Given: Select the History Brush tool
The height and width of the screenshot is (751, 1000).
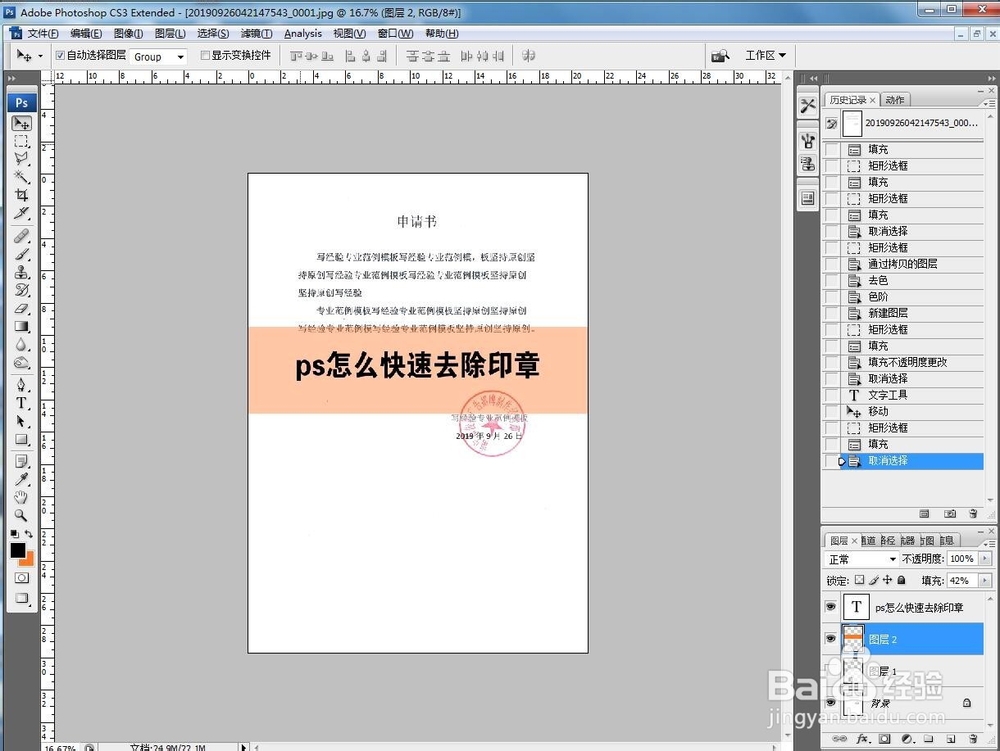Looking at the screenshot, I should click(22, 290).
